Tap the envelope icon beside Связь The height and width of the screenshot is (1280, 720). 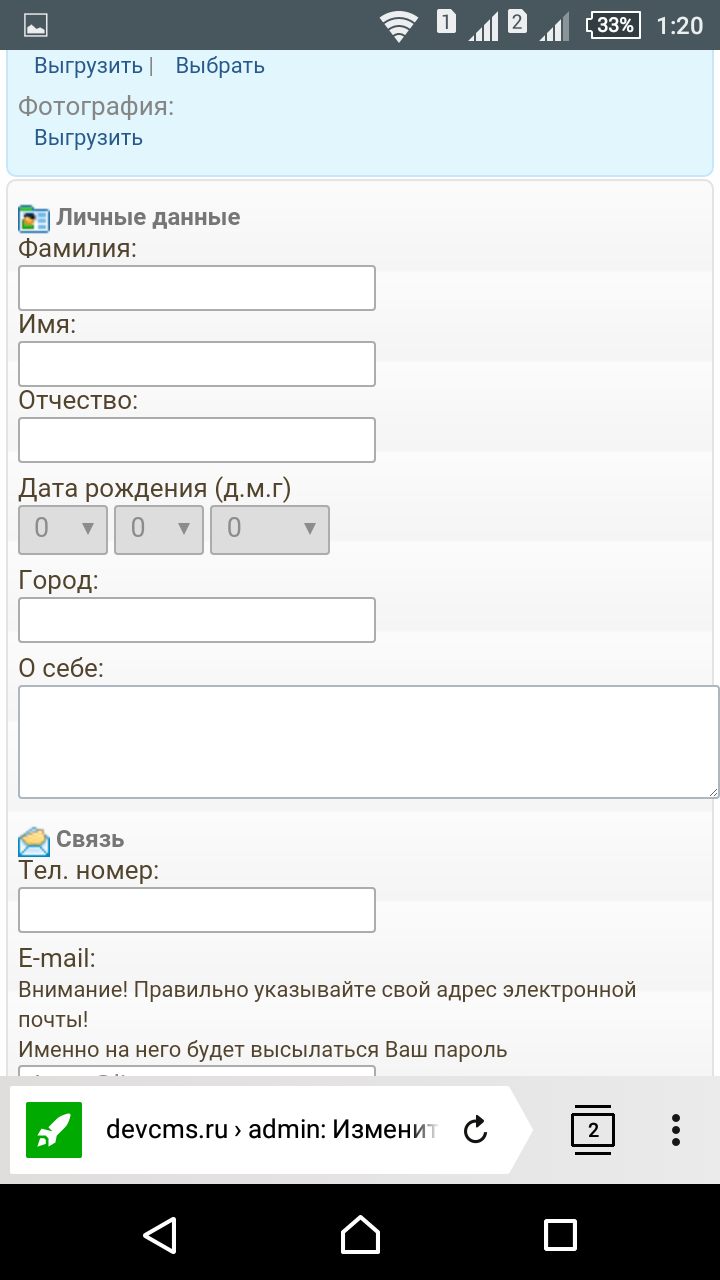coord(34,840)
